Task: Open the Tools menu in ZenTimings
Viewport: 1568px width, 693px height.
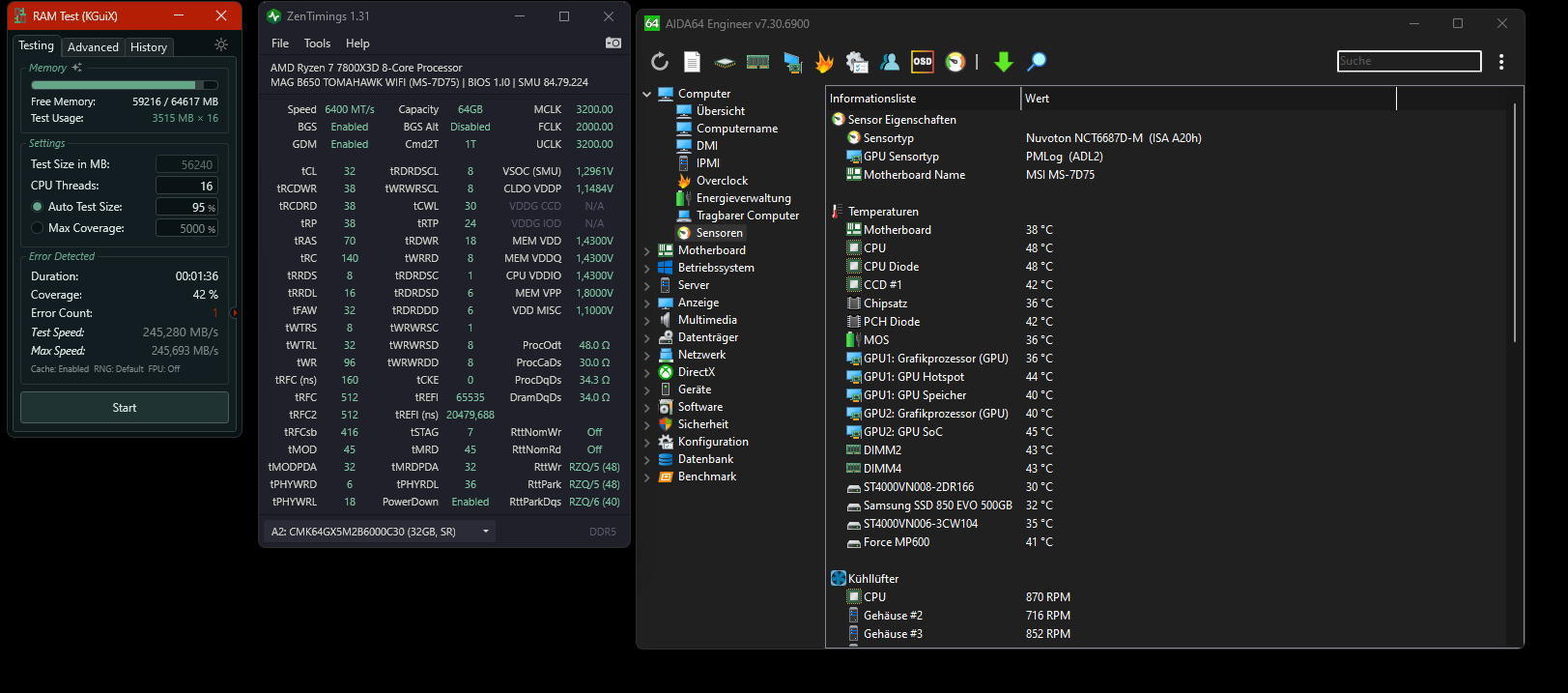Action: click(317, 43)
